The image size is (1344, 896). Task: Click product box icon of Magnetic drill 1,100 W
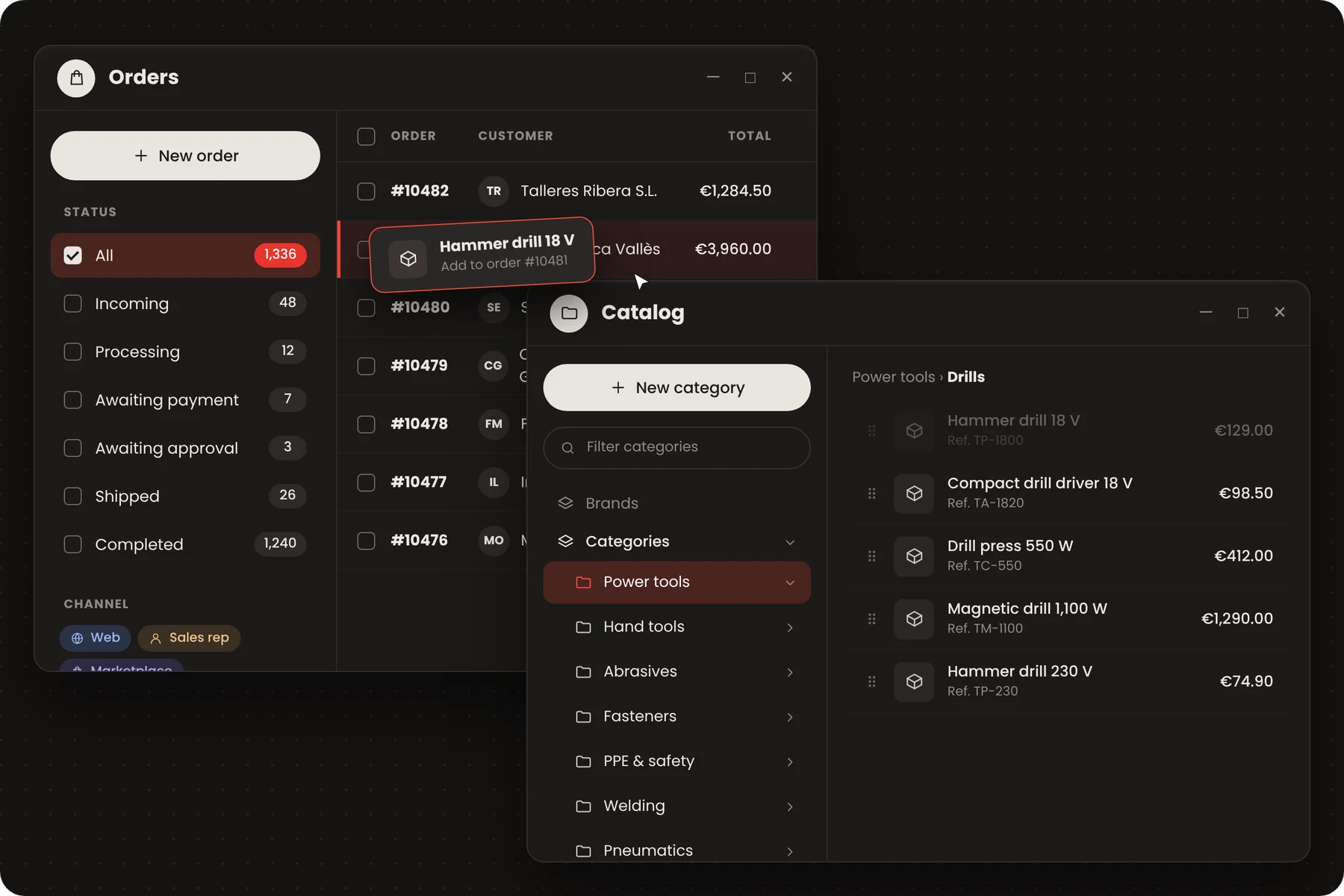914,619
